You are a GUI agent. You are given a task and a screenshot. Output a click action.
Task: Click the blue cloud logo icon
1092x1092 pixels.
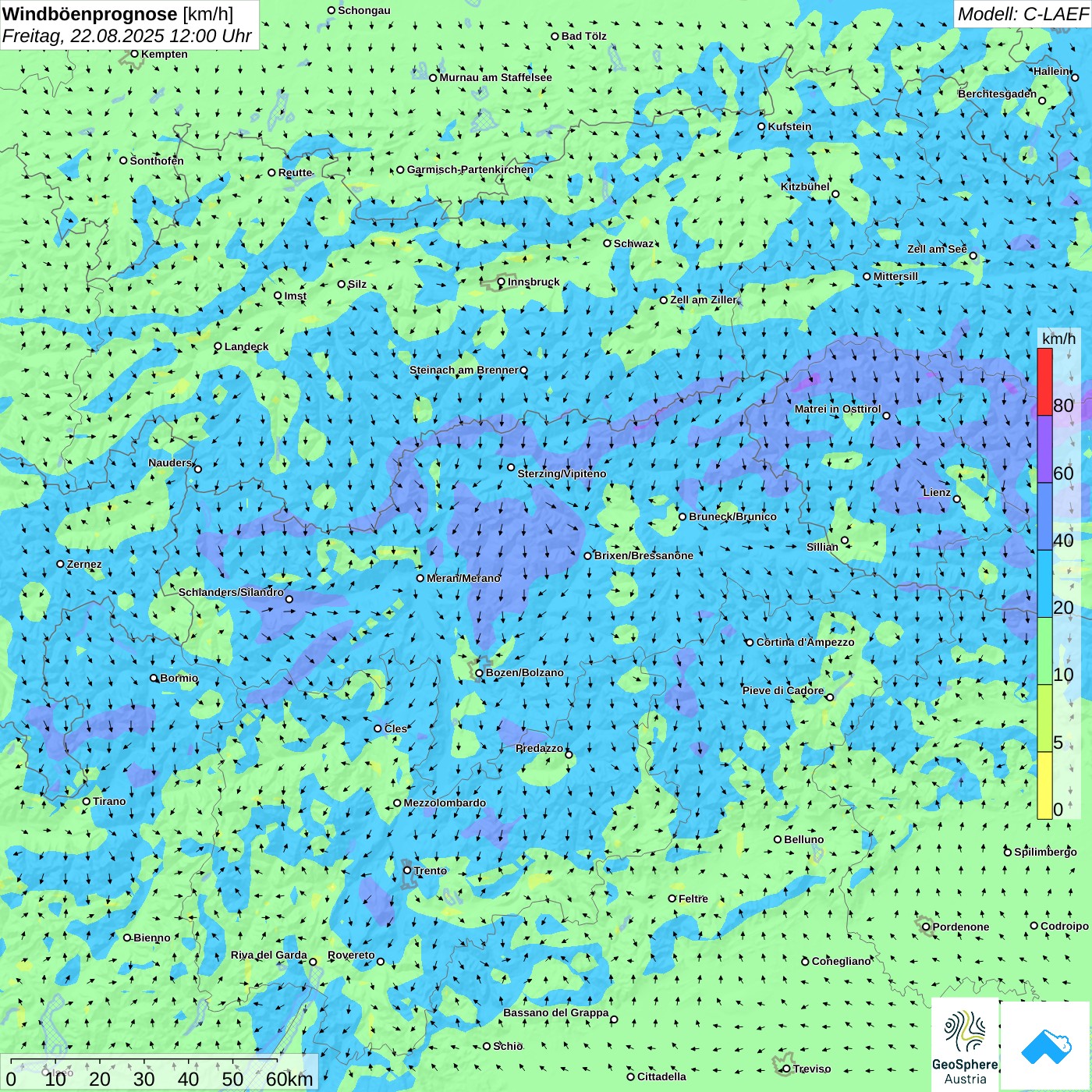click(1045, 1046)
